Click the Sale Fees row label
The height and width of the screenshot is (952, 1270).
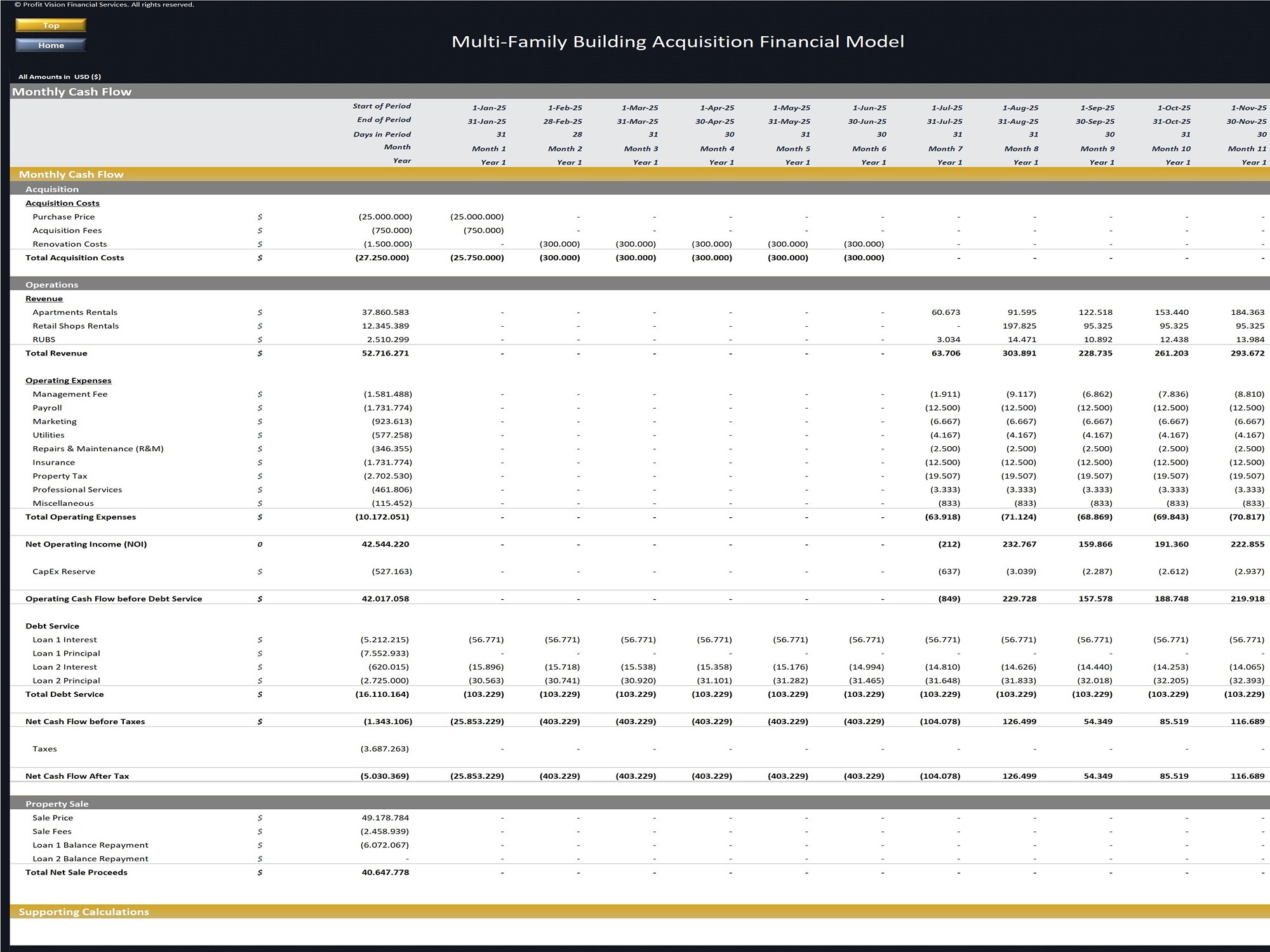click(52, 831)
